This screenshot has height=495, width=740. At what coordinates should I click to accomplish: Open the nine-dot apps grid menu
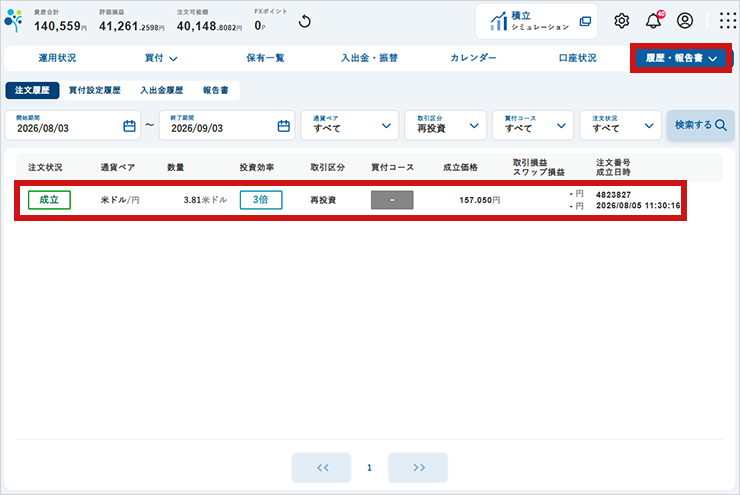[x=727, y=21]
